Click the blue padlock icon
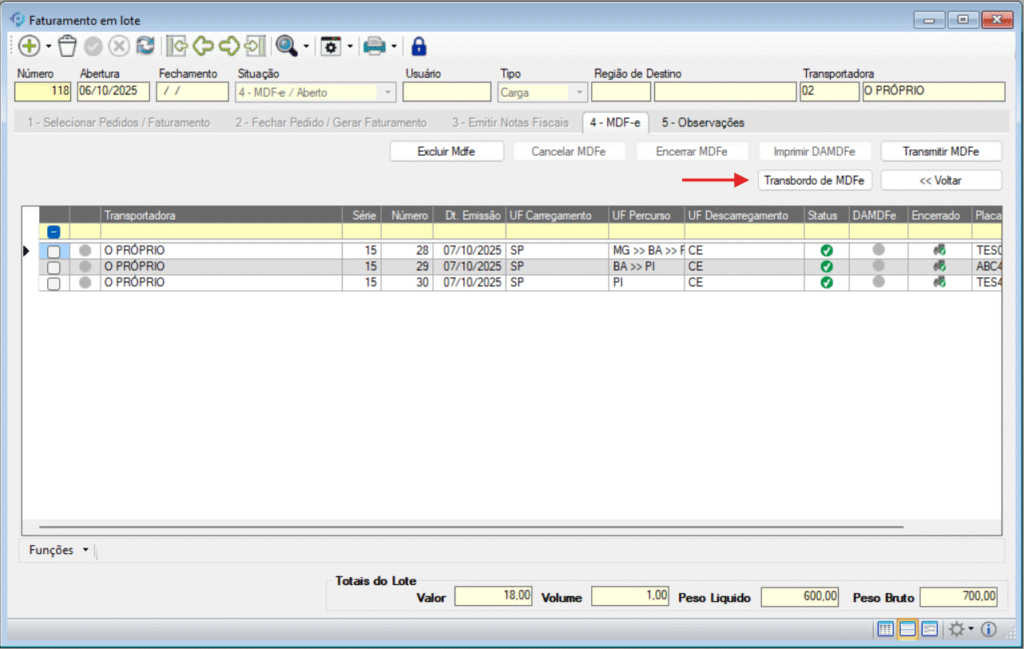This screenshot has height=649, width=1024. [x=419, y=46]
